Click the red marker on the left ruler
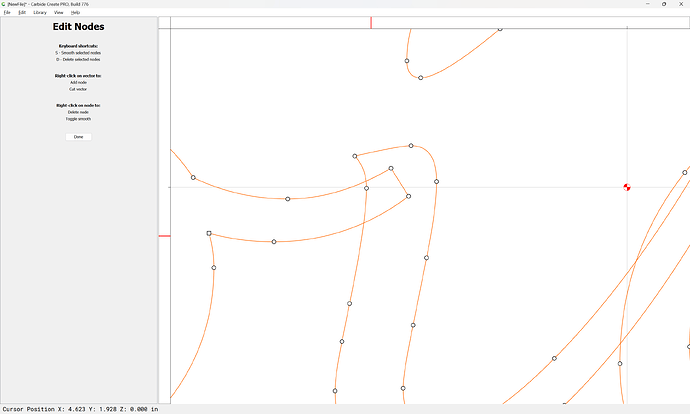Viewport: 690px width, 414px height. click(164, 236)
